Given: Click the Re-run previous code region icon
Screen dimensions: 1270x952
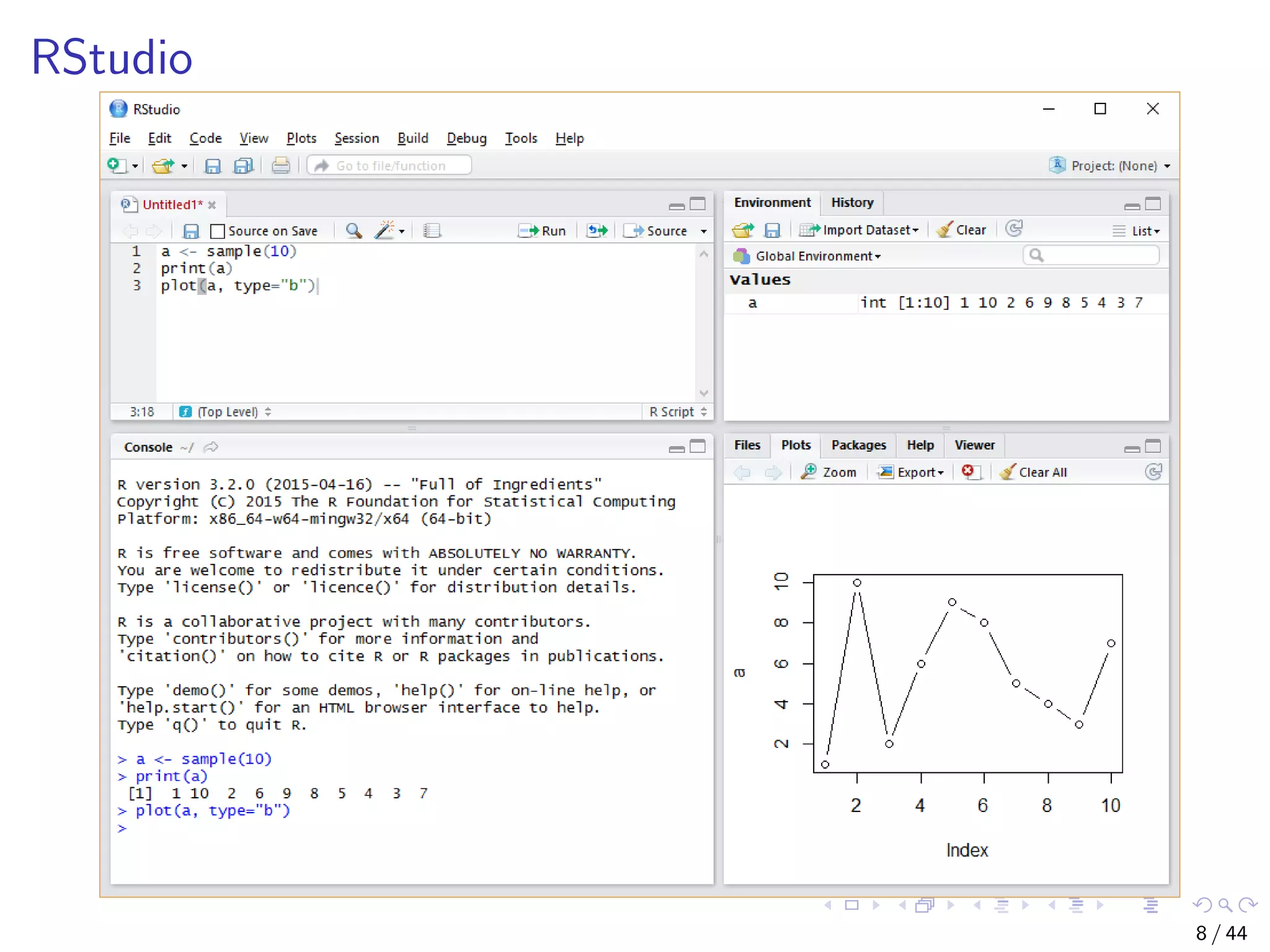Looking at the screenshot, I should (x=598, y=231).
